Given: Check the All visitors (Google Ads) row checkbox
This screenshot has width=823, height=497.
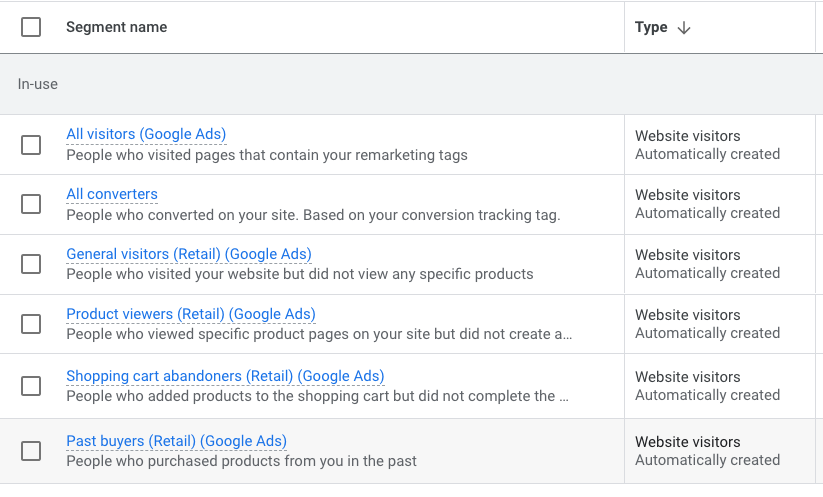Looking at the screenshot, I should [31, 145].
